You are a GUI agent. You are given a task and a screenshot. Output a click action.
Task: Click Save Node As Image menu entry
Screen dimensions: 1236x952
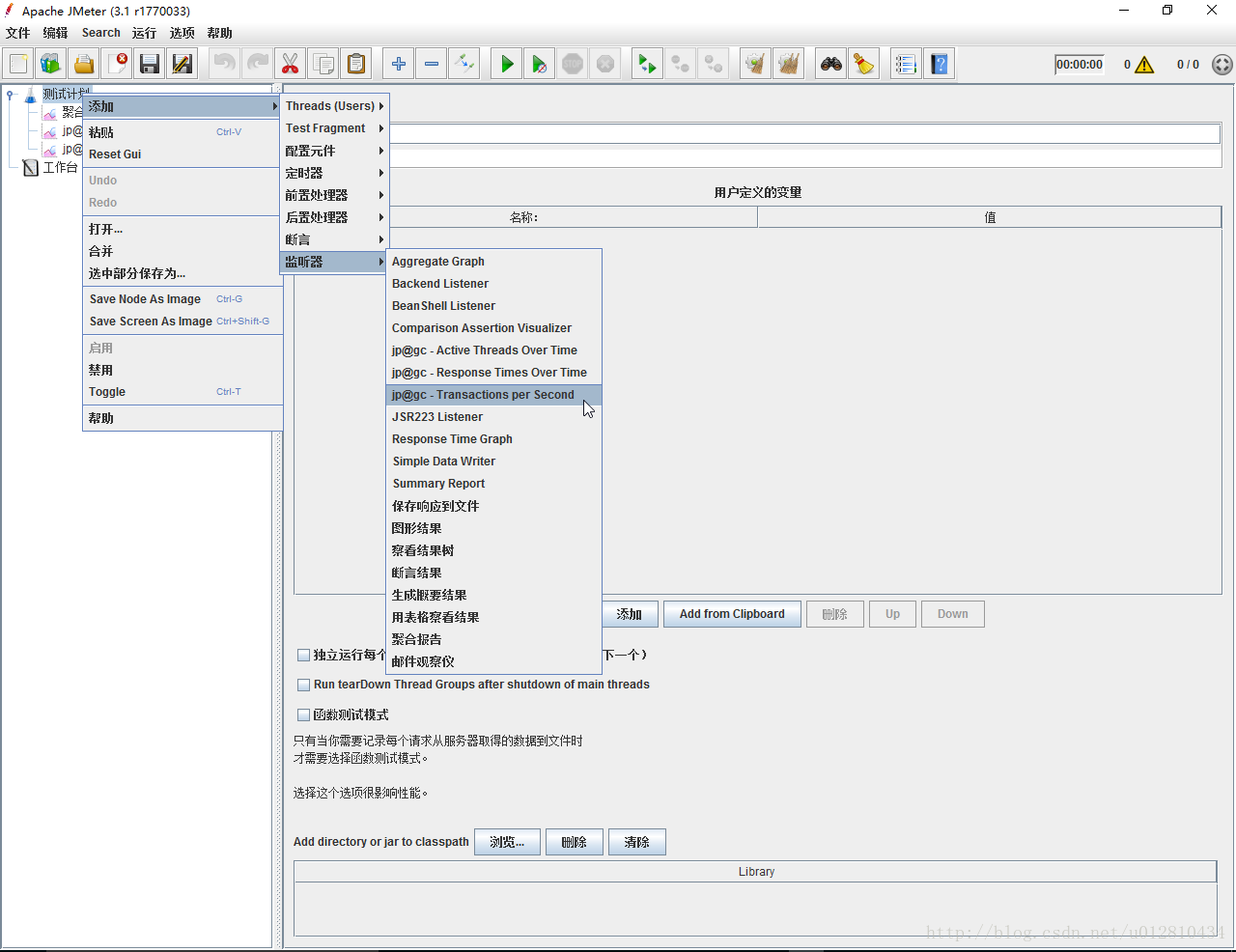[x=183, y=299]
